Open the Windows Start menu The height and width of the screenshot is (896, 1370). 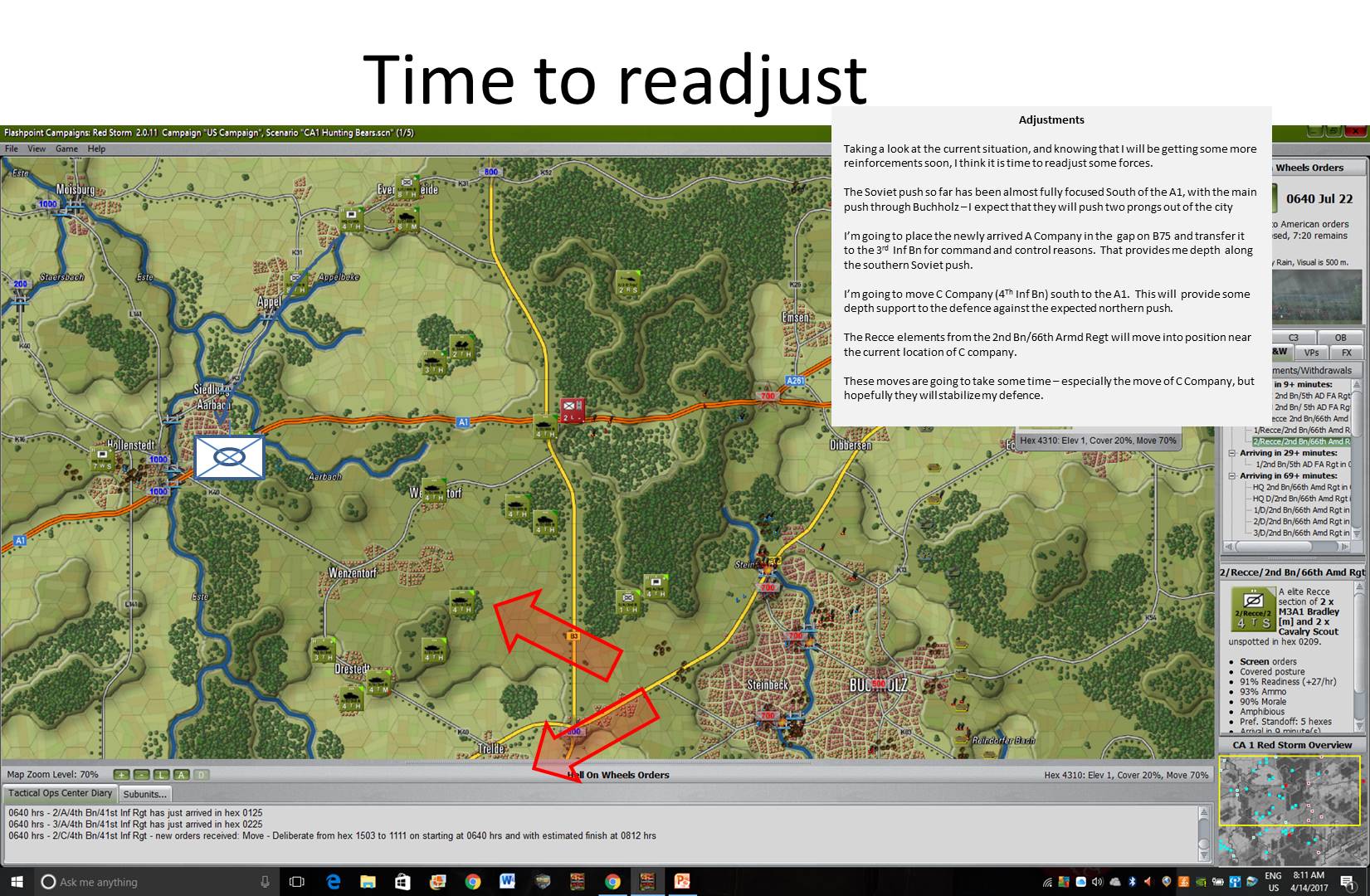(17, 881)
